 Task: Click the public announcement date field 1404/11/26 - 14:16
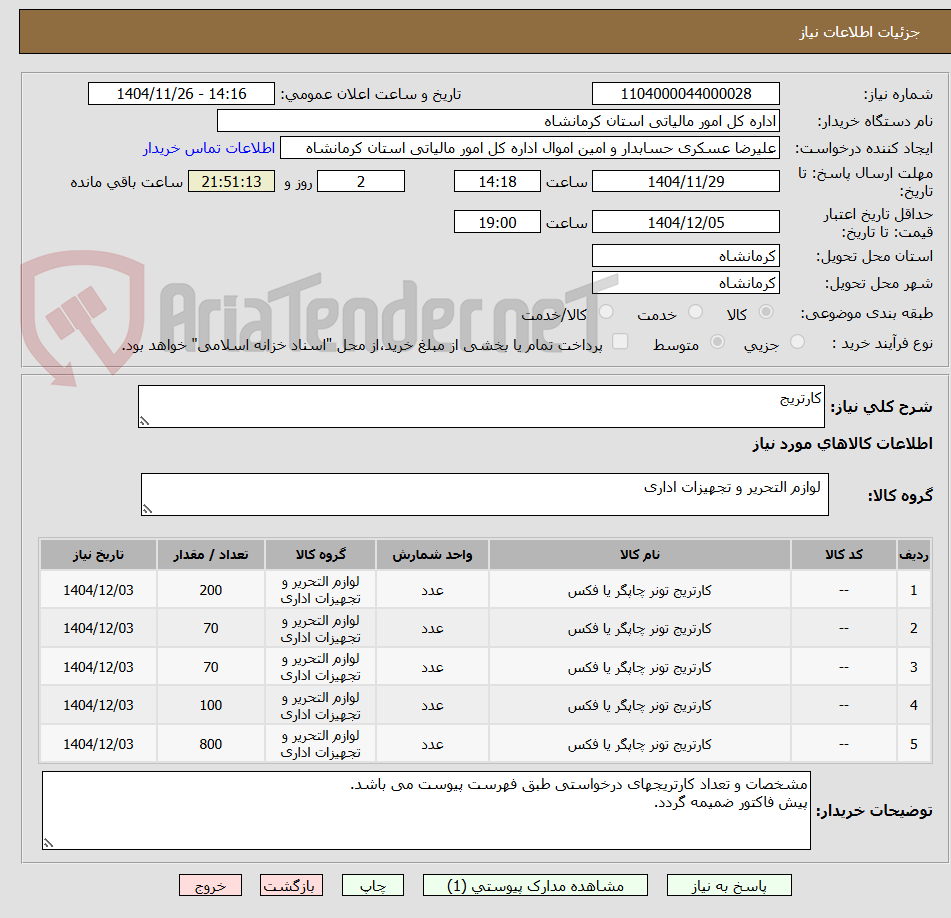coord(181,93)
